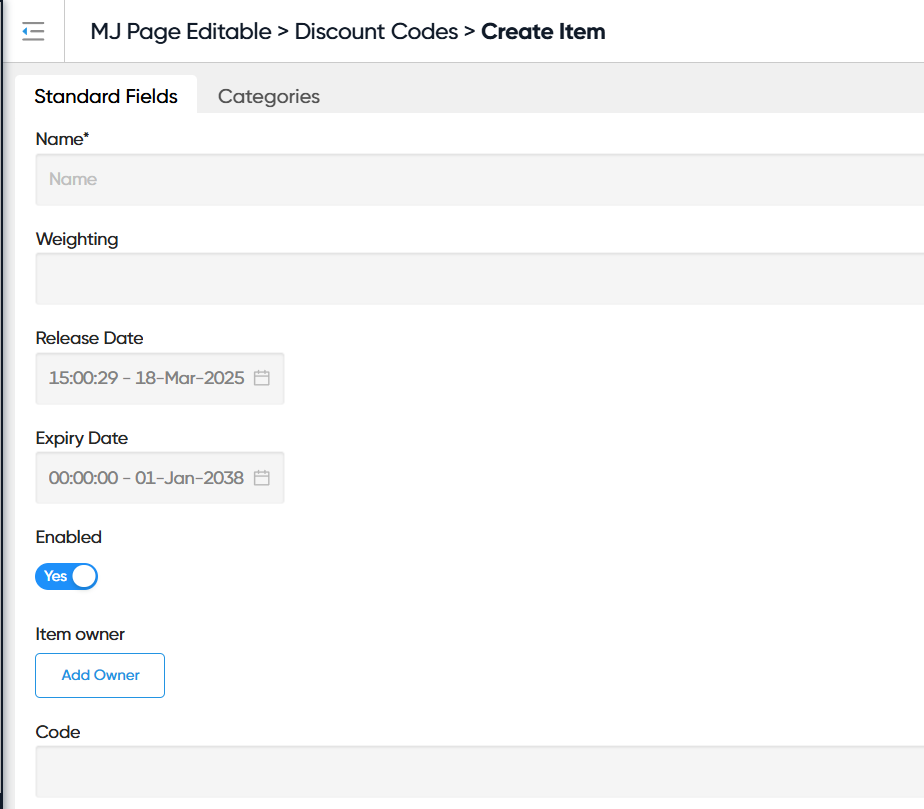Click into the Weighting input field
Image resolution: width=924 pixels, height=809 pixels.
pos(480,279)
